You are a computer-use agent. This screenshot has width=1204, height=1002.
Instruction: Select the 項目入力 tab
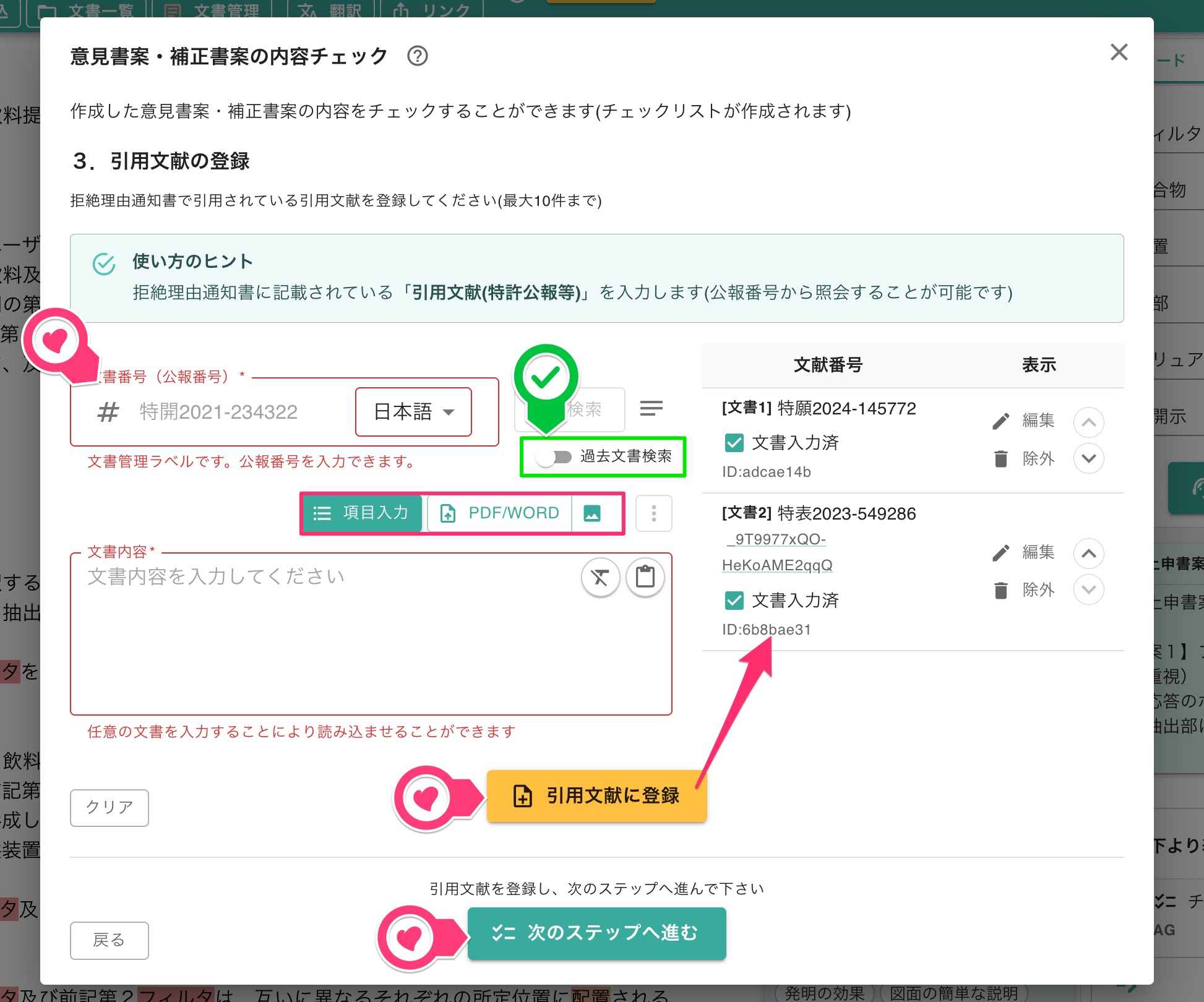click(x=362, y=513)
